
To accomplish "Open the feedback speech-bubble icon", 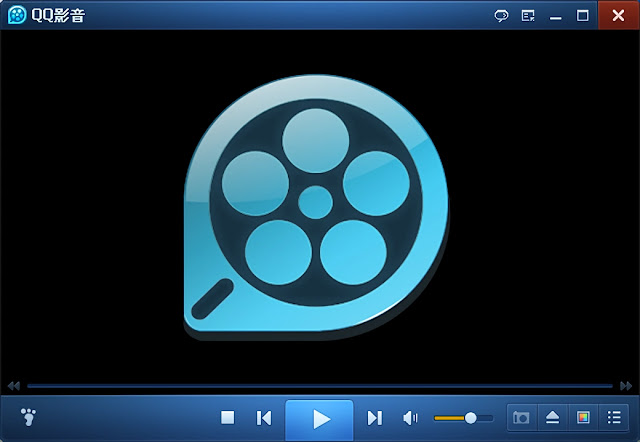I will point(502,16).
